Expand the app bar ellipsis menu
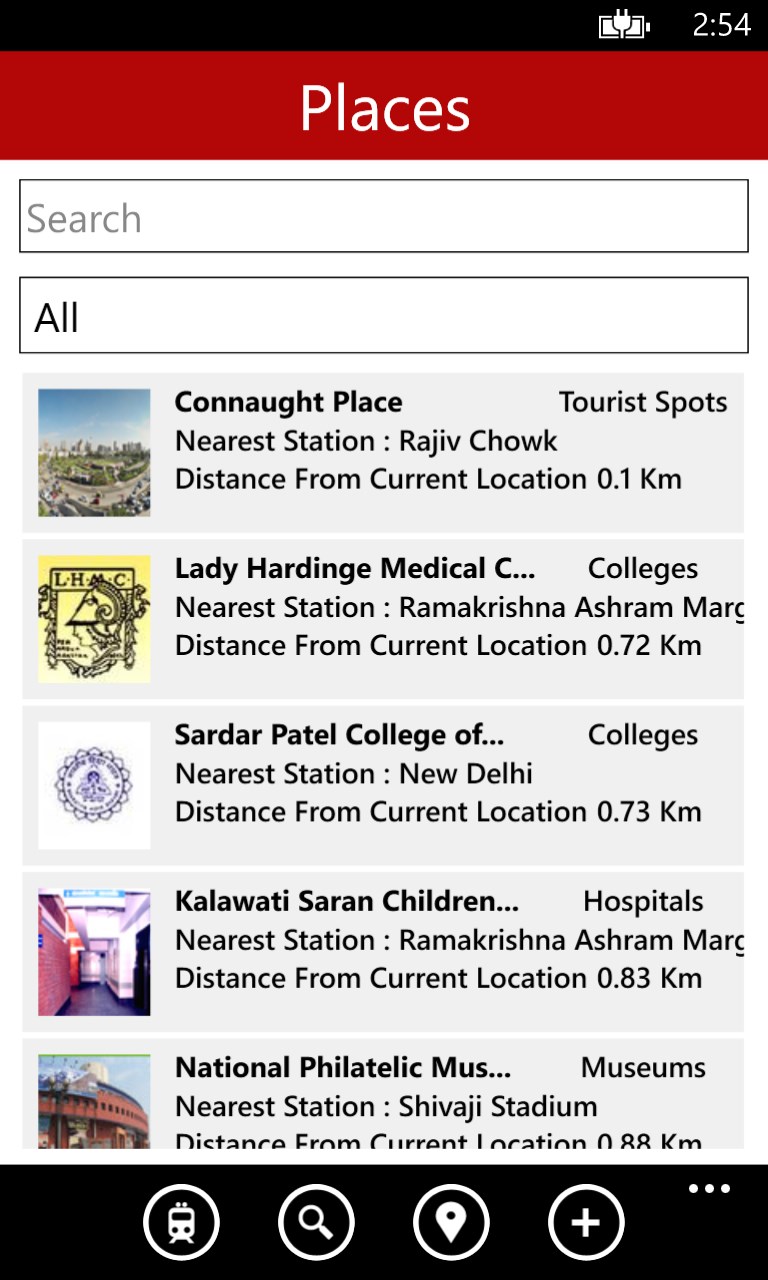This screenshot has height=1280, width=768. [709, 1189]
